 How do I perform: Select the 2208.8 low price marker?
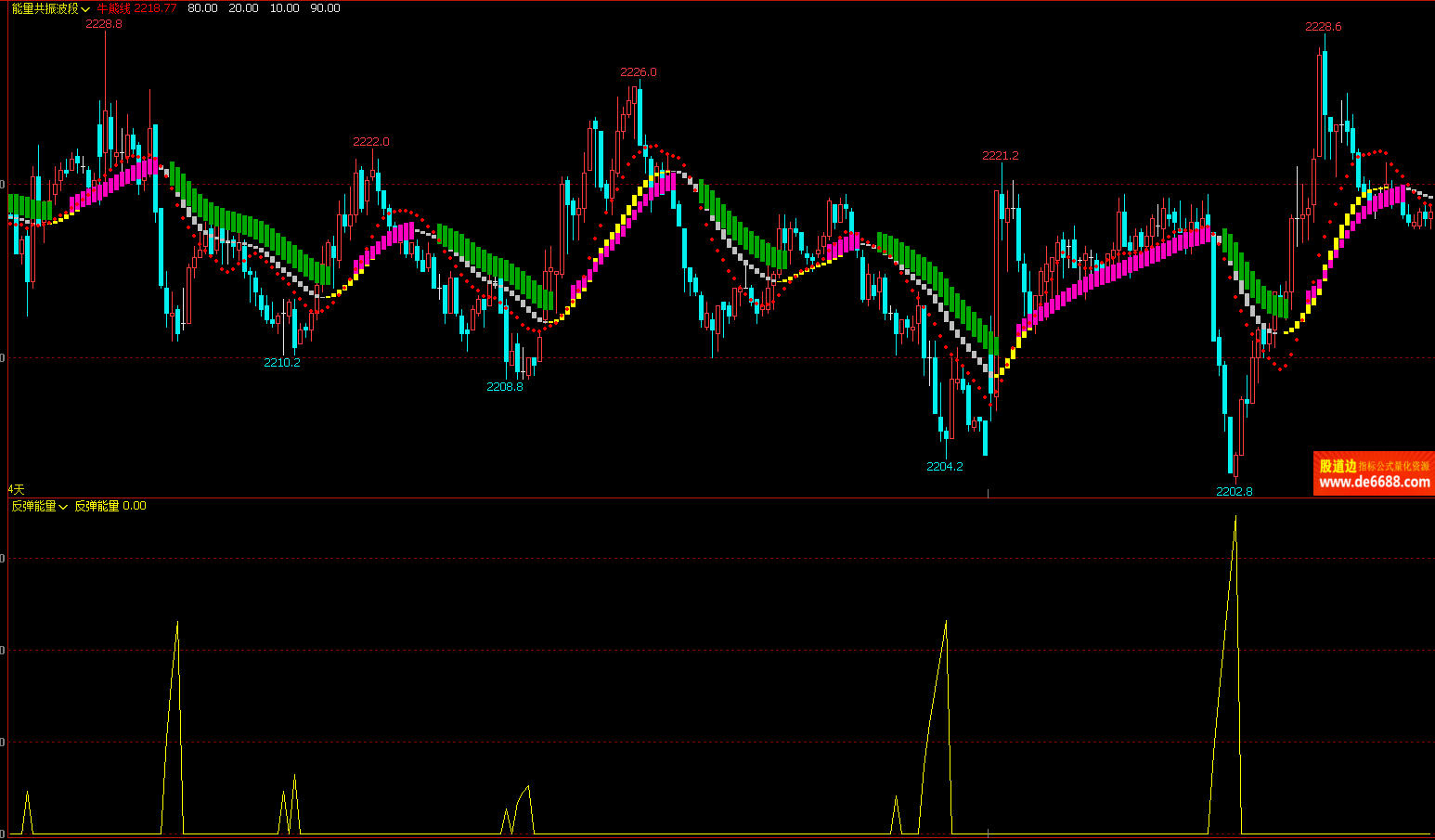pyautogui.click(x=505, y=386)
